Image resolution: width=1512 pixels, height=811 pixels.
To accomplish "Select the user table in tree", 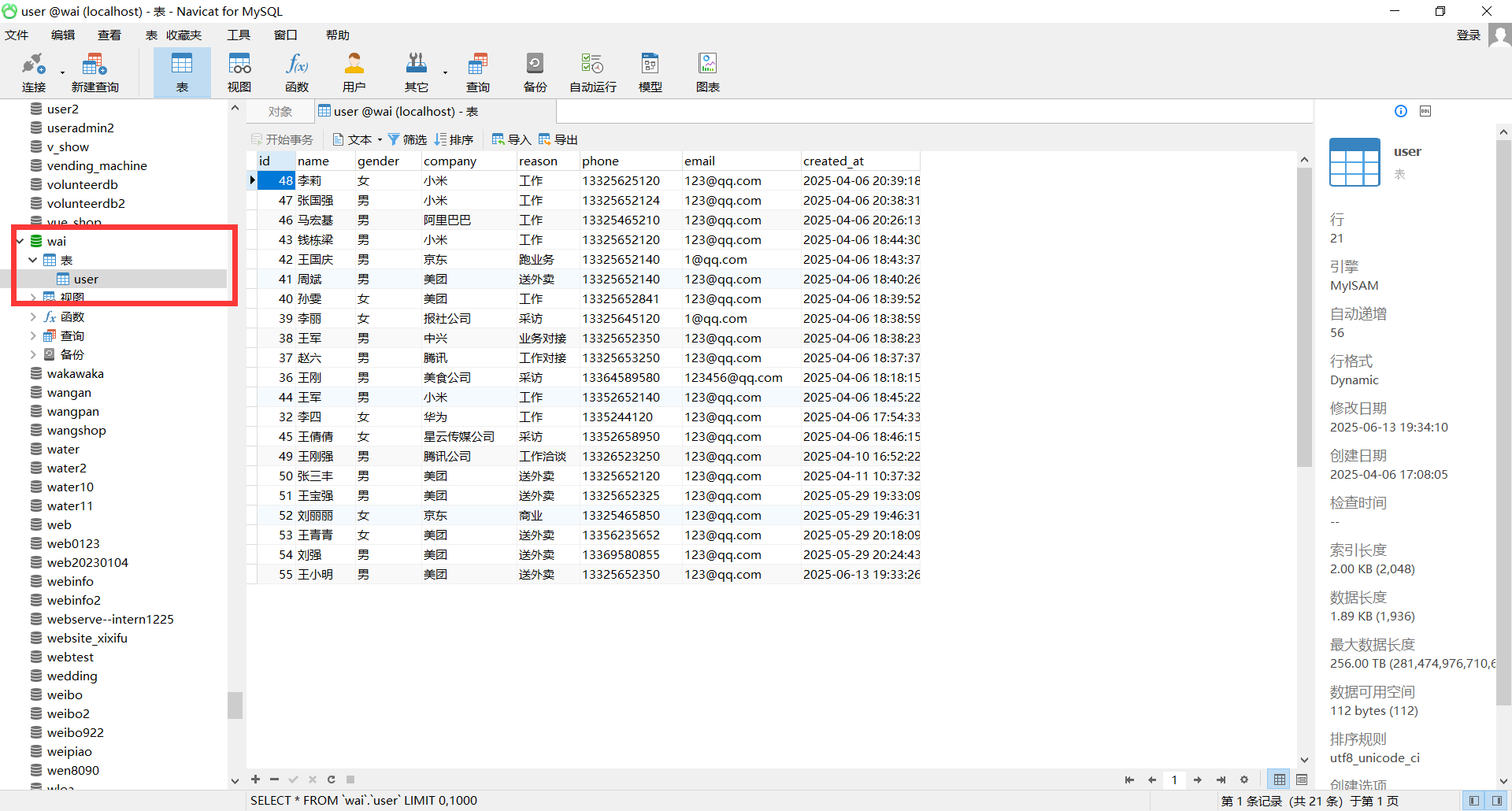I will 86,279.
